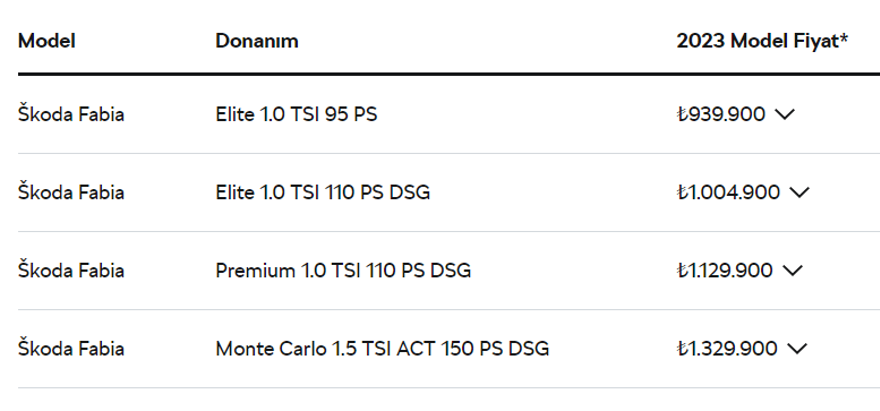Open the chevron beside ₺1.129.900

tap(792, 270)
